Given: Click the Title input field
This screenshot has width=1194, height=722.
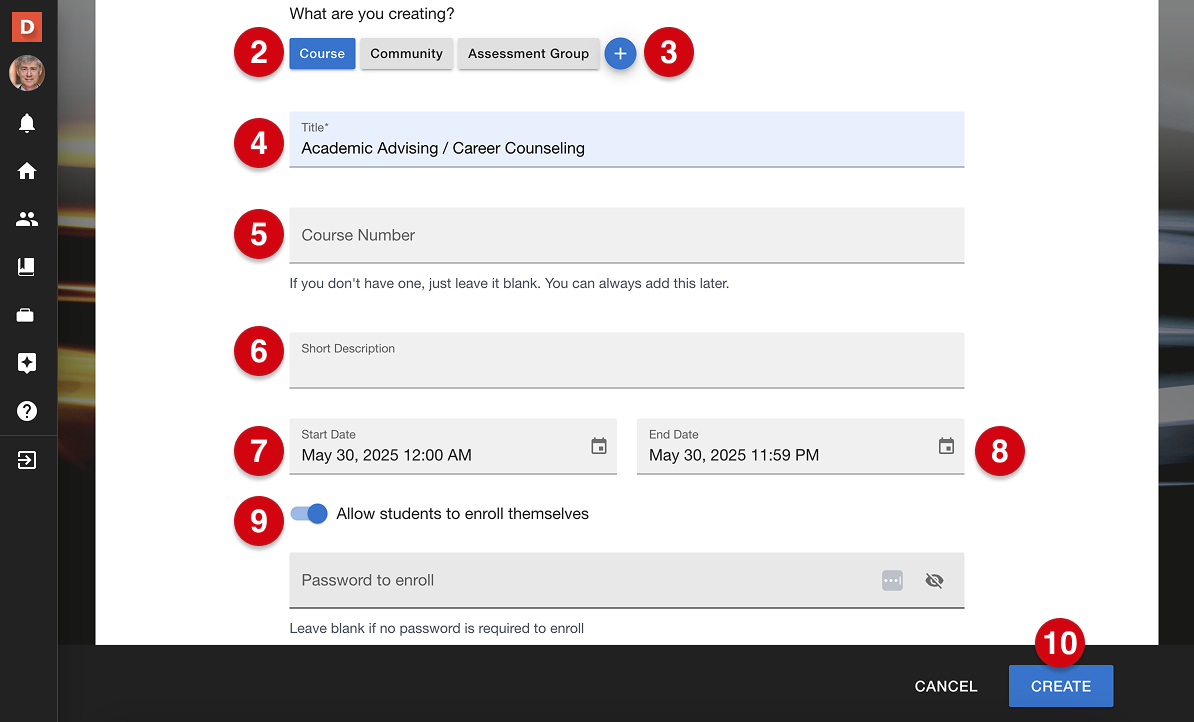Looking at the screenshot, I should coord(627,139).
